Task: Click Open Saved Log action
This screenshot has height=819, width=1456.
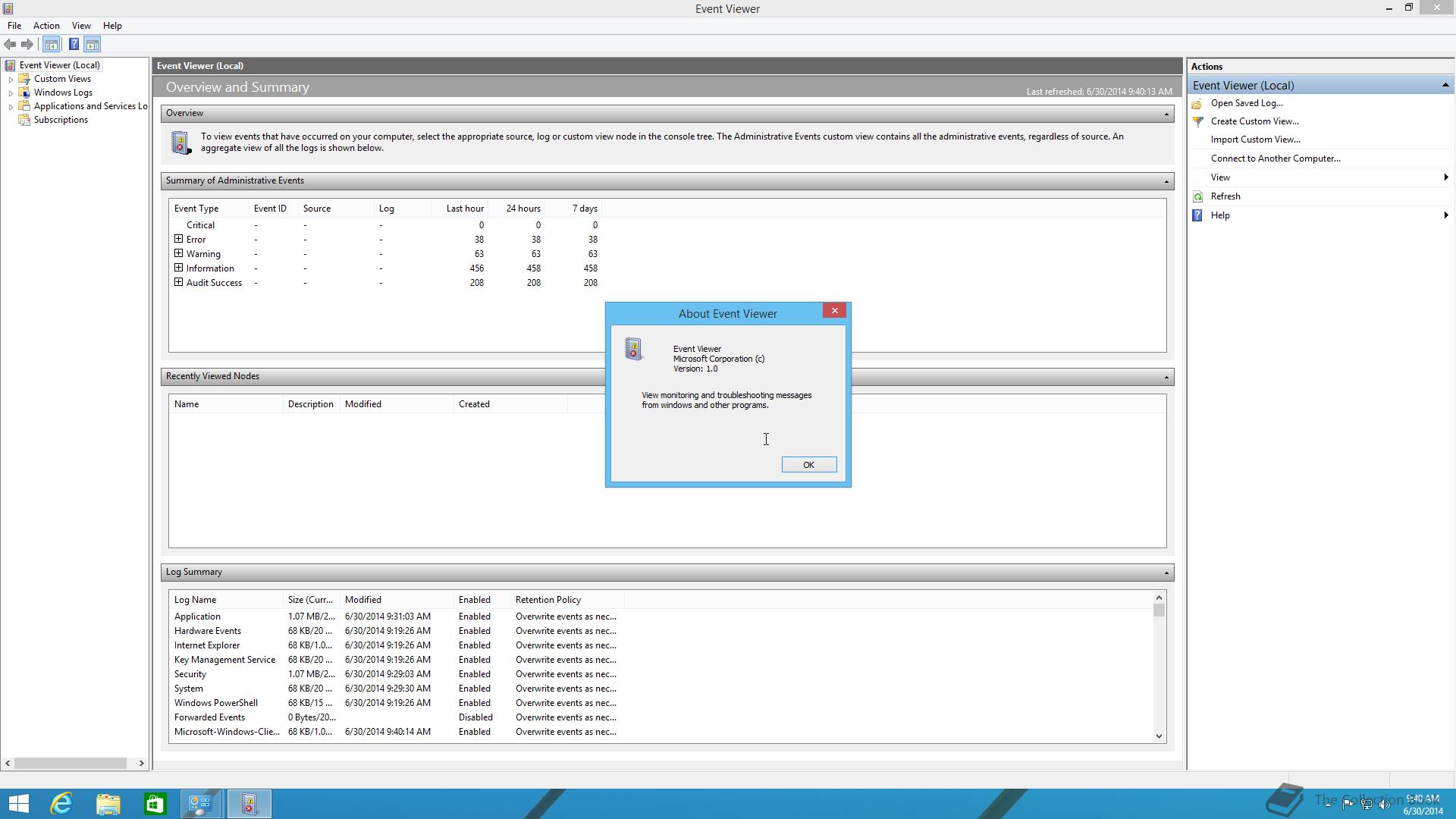Action: coord(1247,103)
